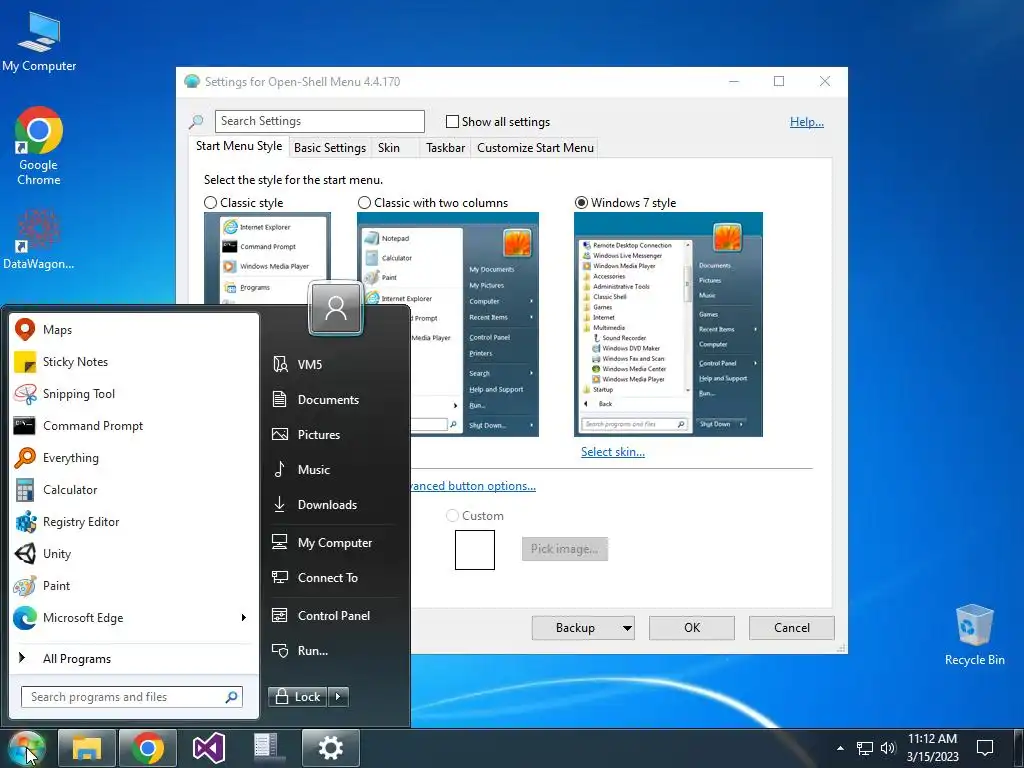Click the user account picture
Viewport: 1024px width, 768px height.
(336, 307)
